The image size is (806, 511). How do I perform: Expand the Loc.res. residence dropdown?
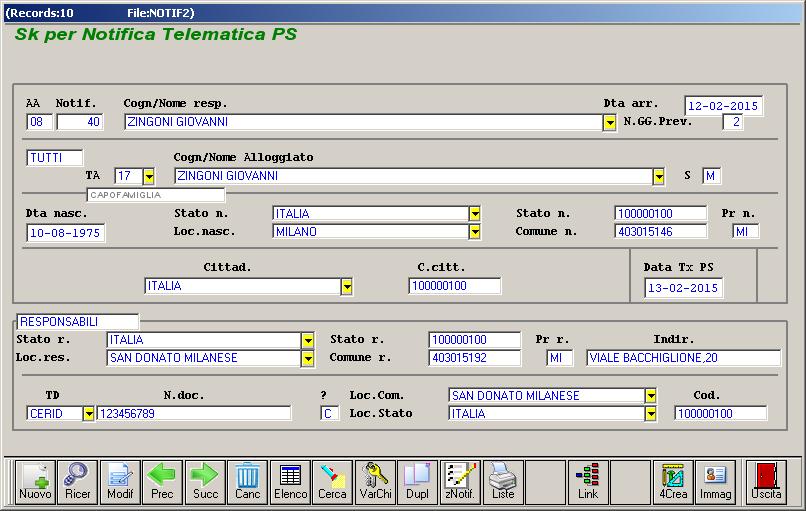pyautogui.click(x=307, y=358)
